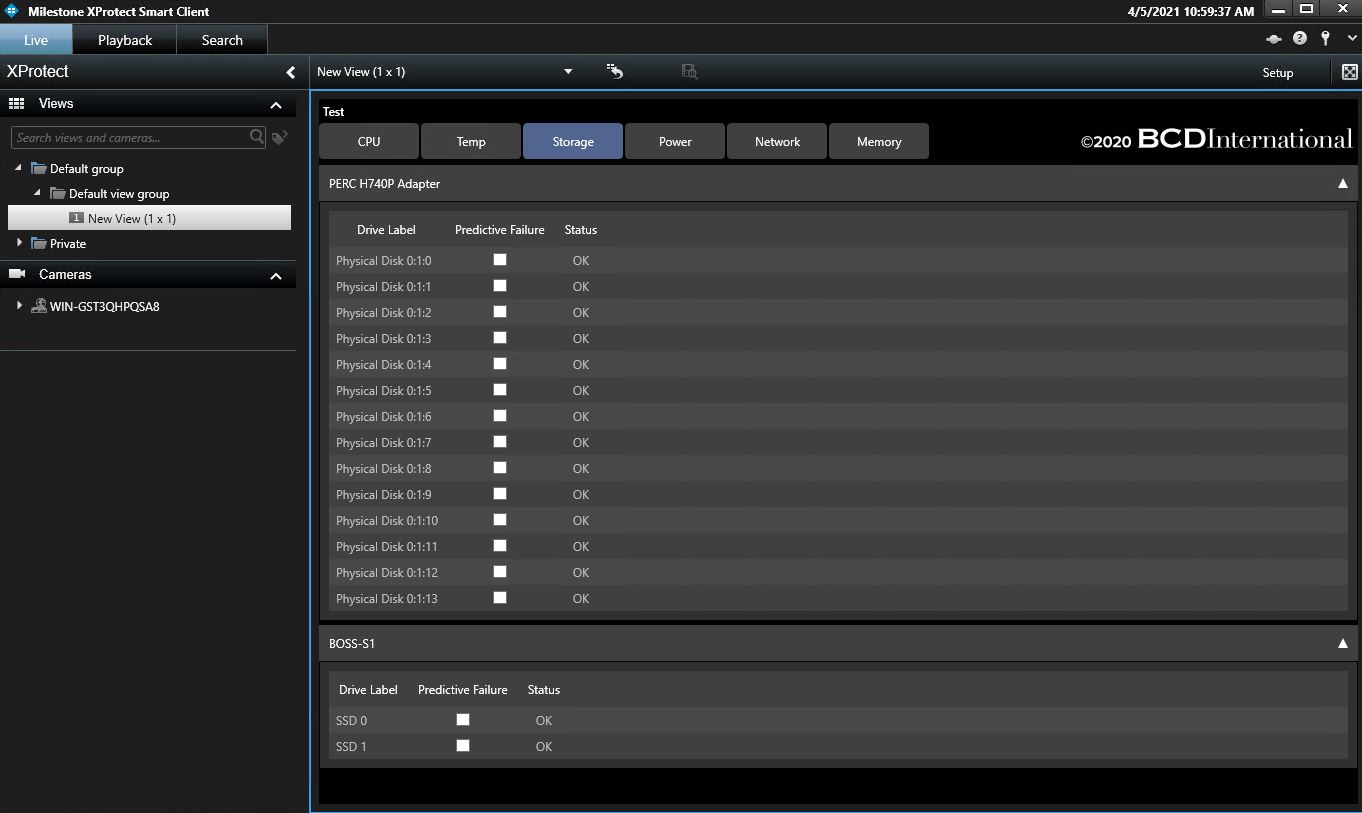Click the disabled search icon beside reload
Viewport: 1362px width, 813px height.
point(689,72)
